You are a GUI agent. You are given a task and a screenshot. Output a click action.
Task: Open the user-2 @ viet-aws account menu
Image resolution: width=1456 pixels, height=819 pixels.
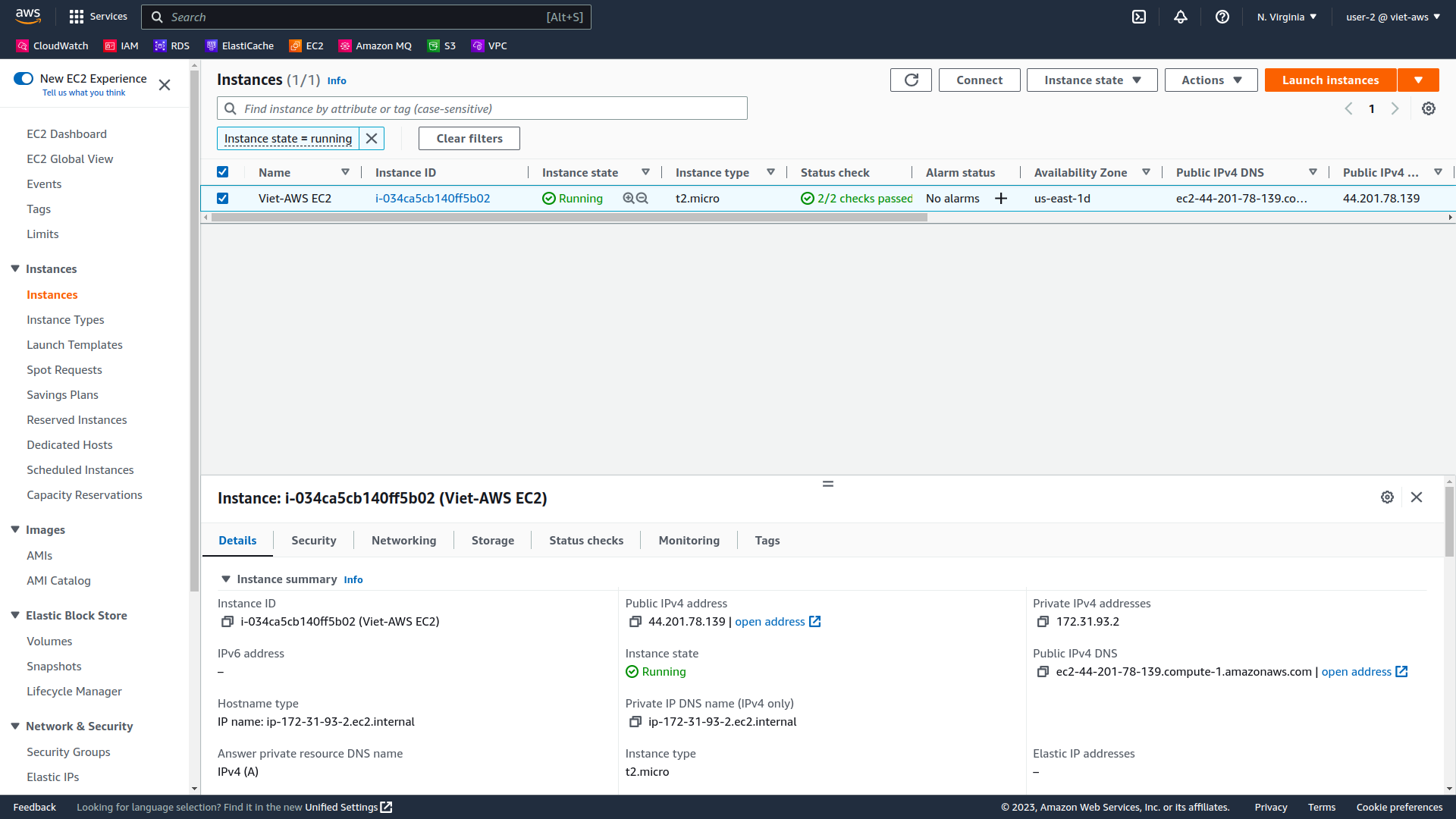click(1393, 17)
